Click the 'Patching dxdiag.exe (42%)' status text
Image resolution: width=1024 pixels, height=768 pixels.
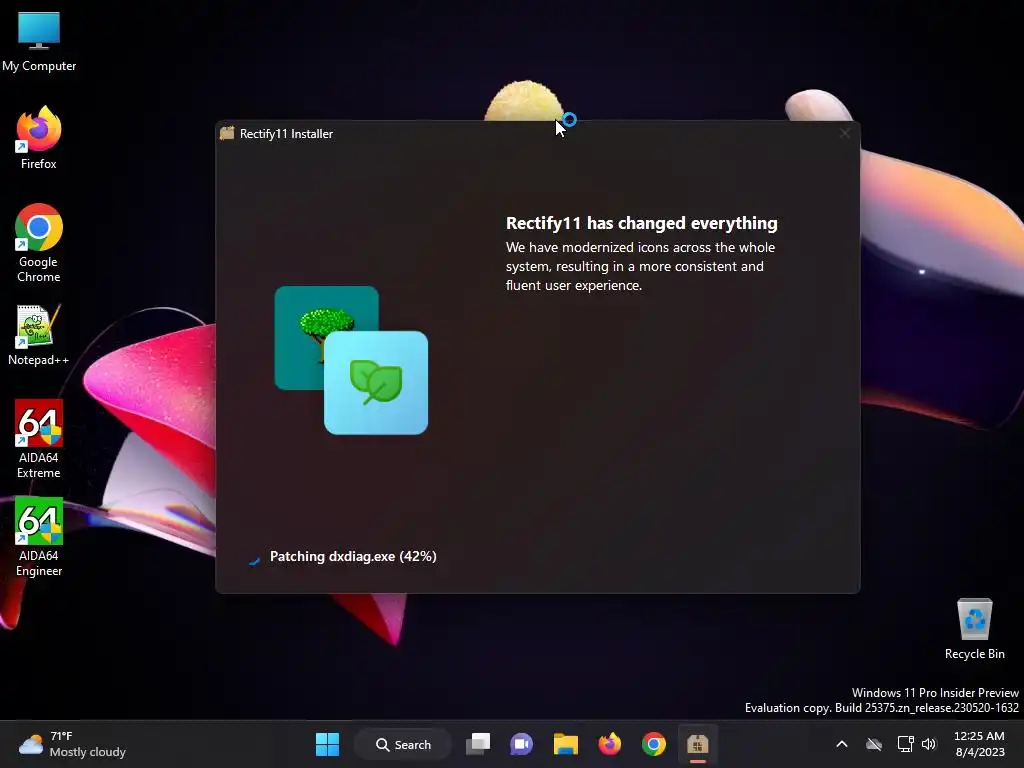353,556
